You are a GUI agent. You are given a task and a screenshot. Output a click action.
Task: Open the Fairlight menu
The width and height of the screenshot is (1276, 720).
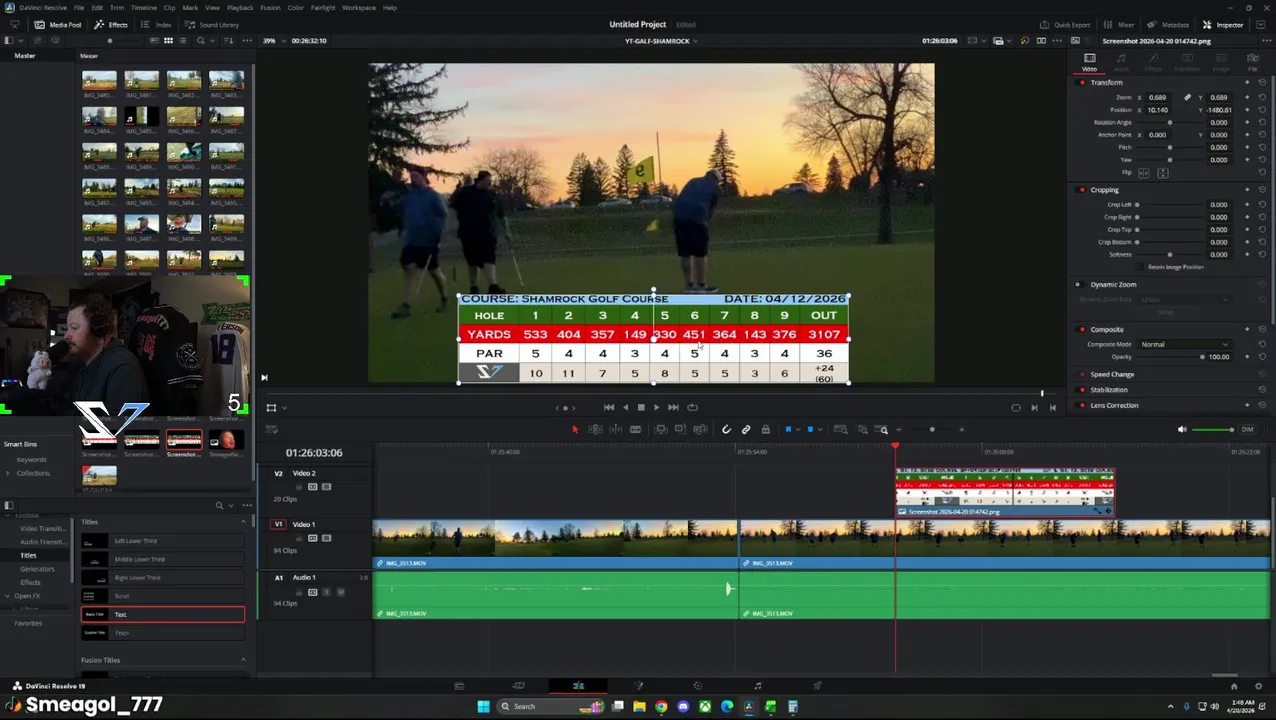[323, 8]
